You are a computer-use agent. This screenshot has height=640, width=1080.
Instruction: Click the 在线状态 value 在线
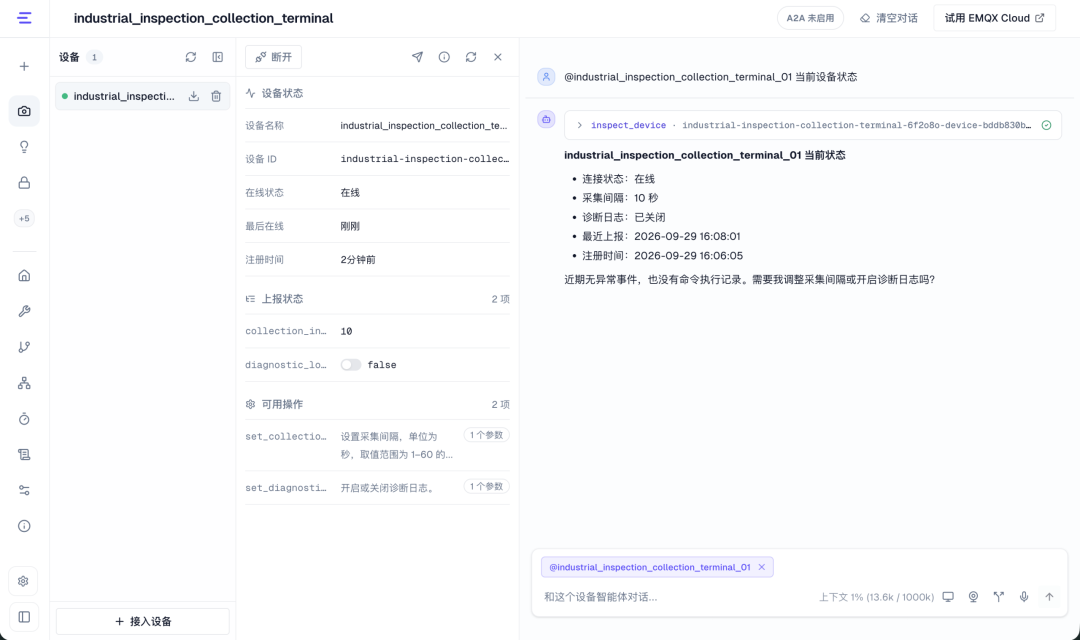click(x=350, y=192)
